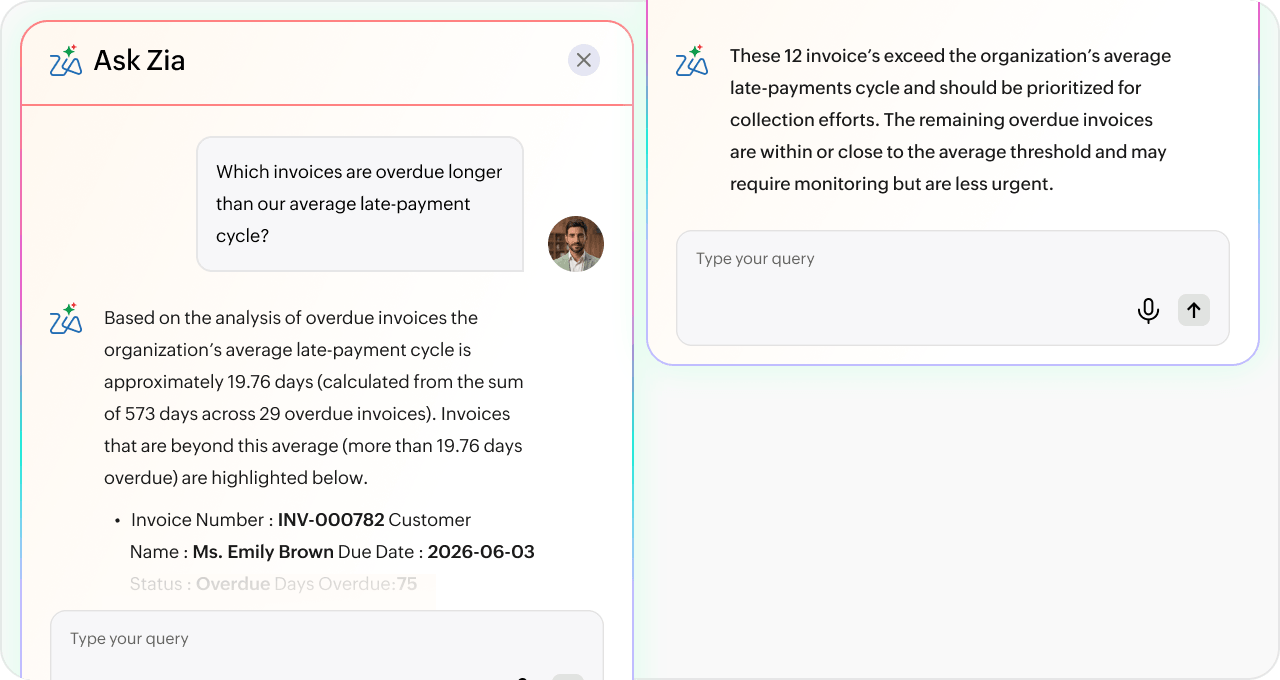Click the user profile avatar photo
Viewport: 1280px width, 680px height.
point(576,244)
